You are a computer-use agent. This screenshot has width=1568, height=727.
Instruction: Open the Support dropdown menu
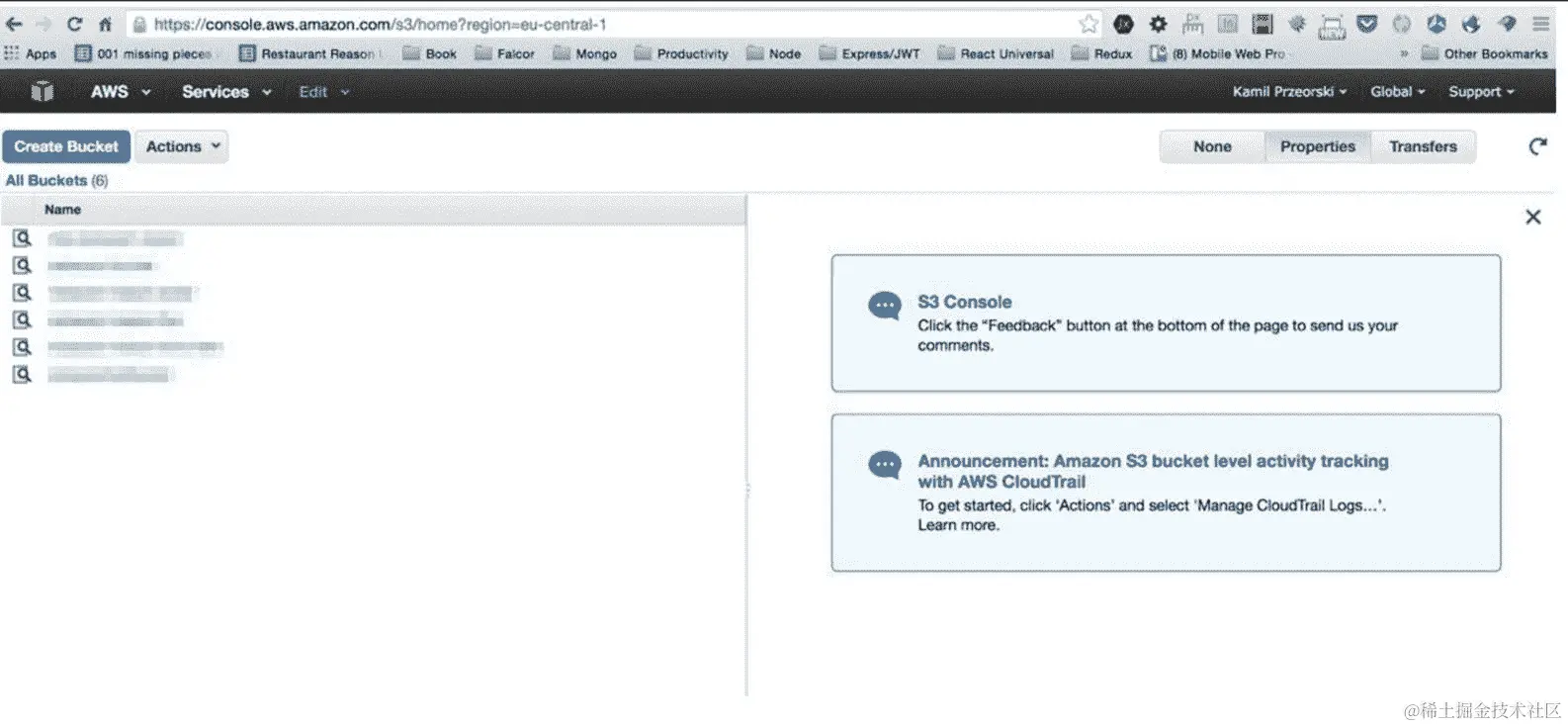click(x=1481, y=91)
